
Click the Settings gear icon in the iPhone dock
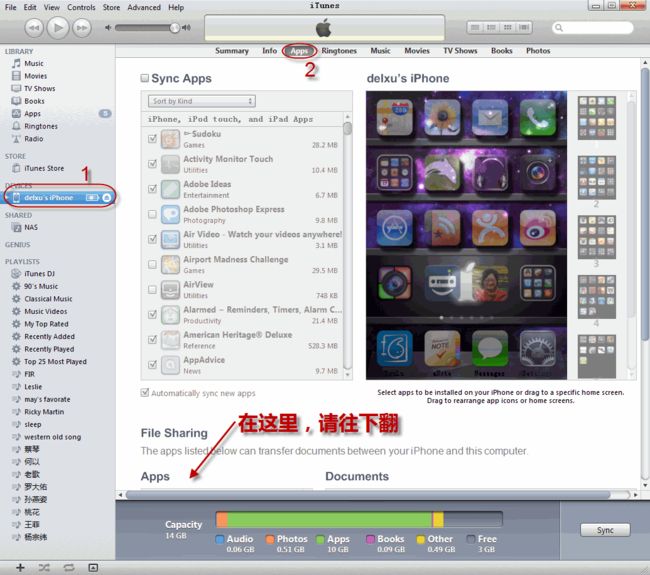click(x=538, y=349)
